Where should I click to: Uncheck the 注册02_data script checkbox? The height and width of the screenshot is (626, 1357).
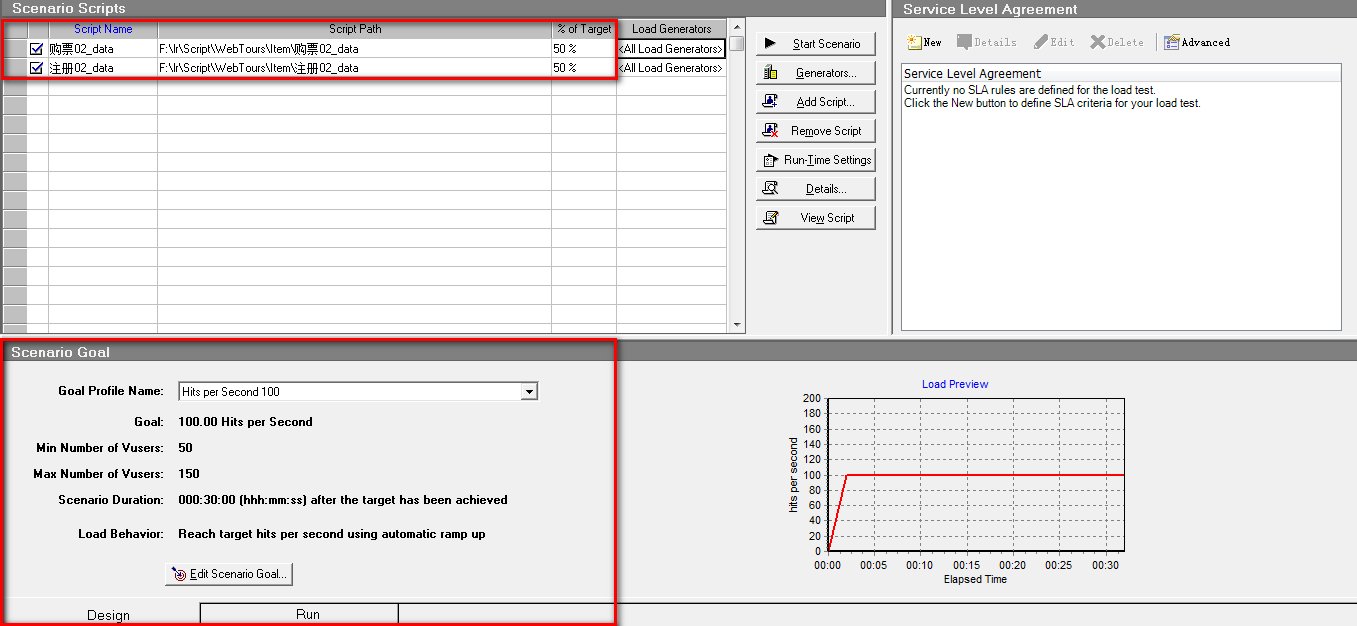pyautogui.click(x=37, y=68)
